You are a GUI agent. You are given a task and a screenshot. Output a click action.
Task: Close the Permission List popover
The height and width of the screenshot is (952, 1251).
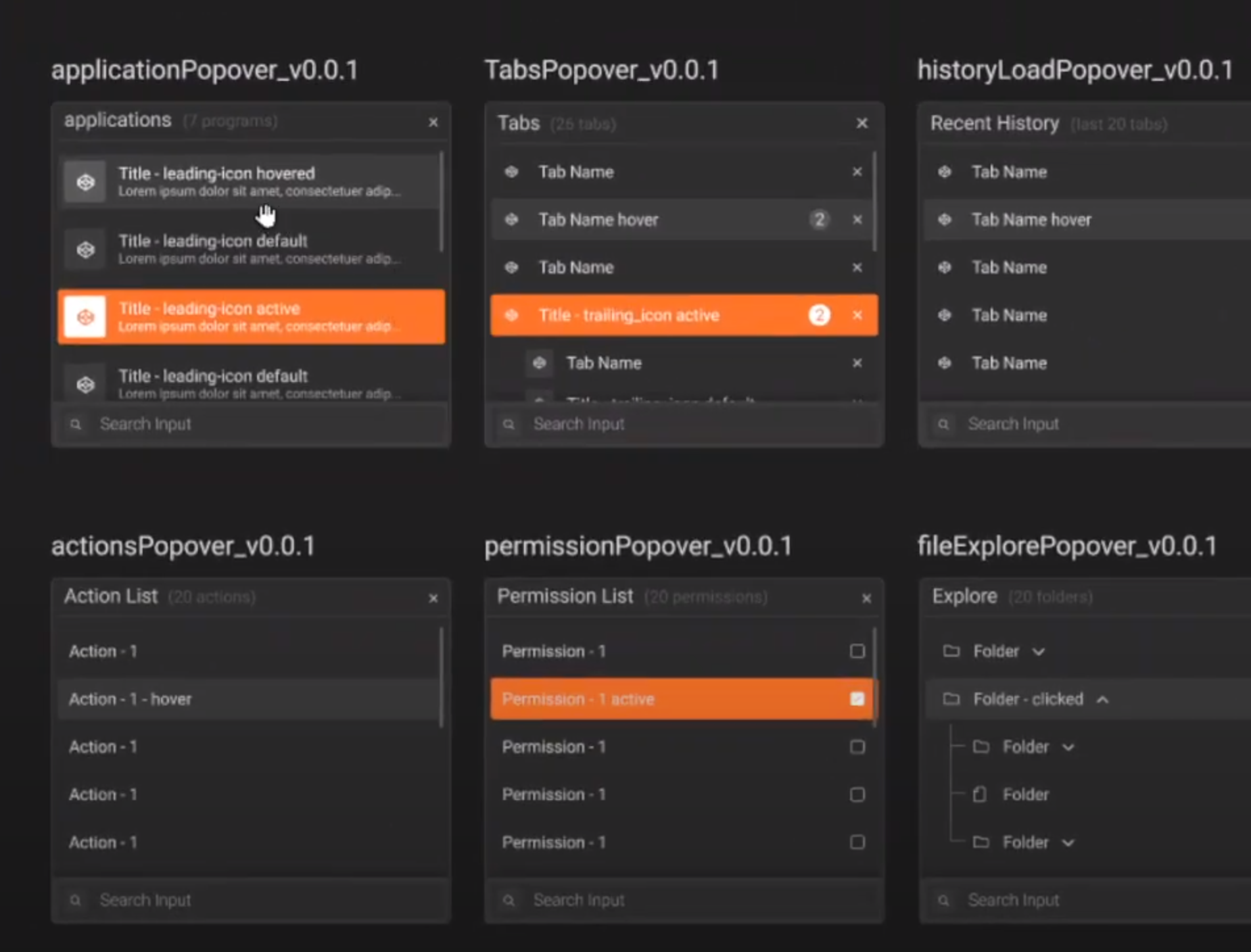pos(866,598)
